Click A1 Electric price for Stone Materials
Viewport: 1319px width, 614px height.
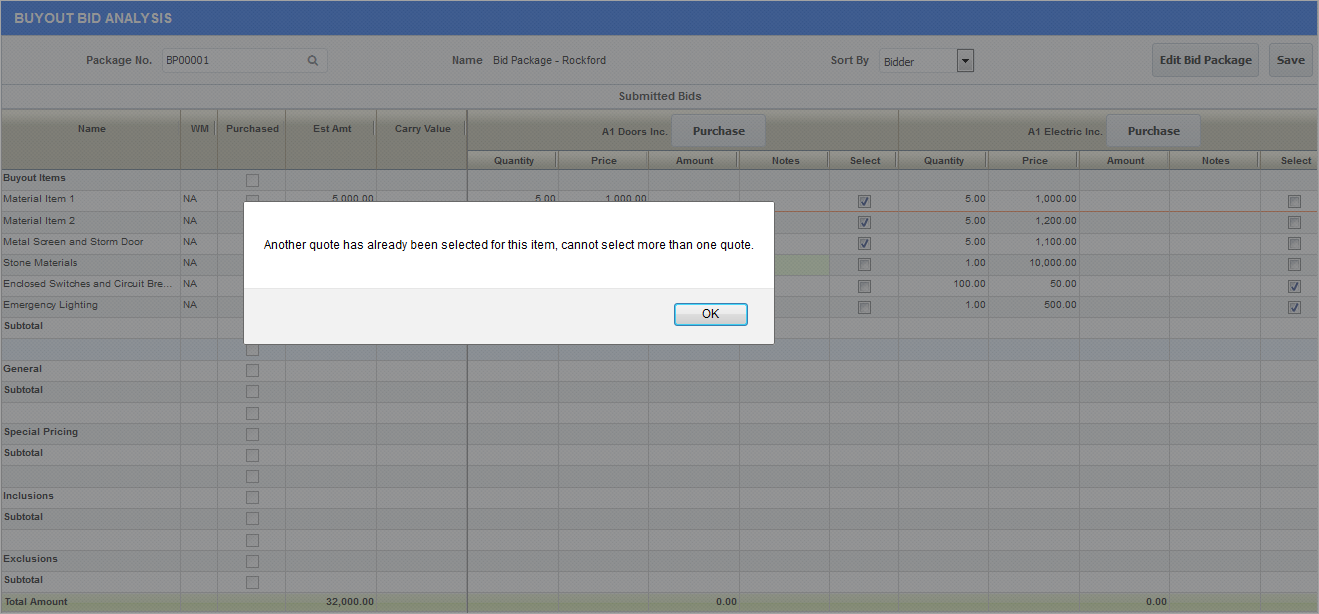pos(1033,263)
